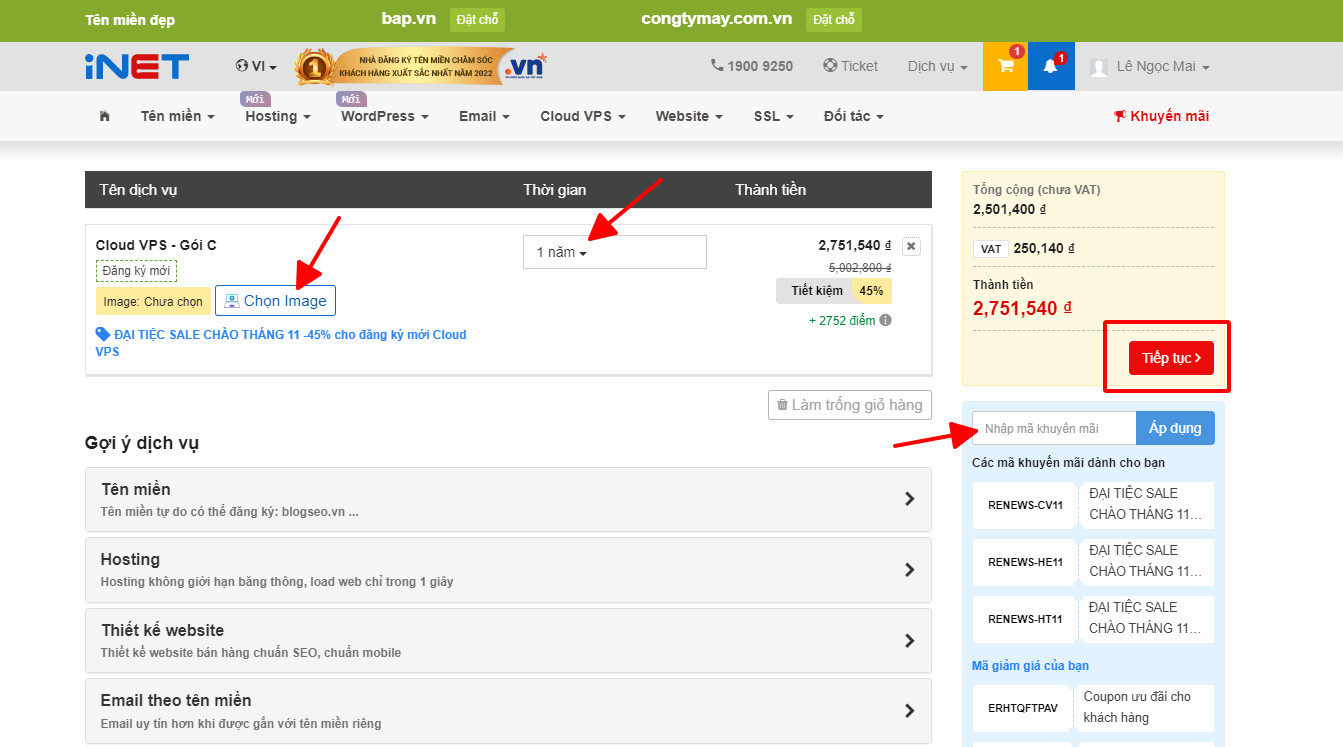Open the Dịch vụ dropdown
1343x747 pixels.
[x=938, y=66]
